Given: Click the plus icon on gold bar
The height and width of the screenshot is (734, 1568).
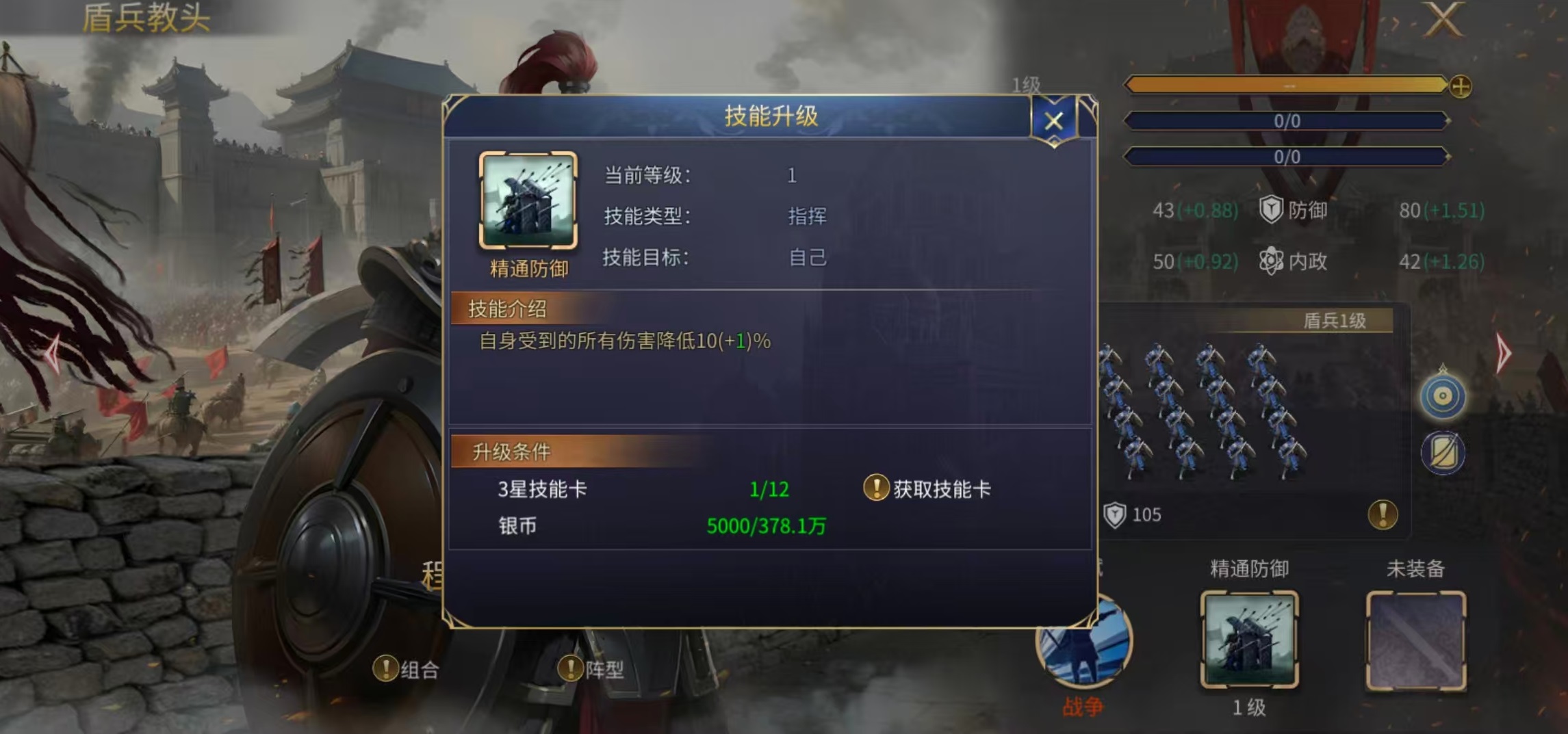Looking at the screenshot, I should point(1460,87).
